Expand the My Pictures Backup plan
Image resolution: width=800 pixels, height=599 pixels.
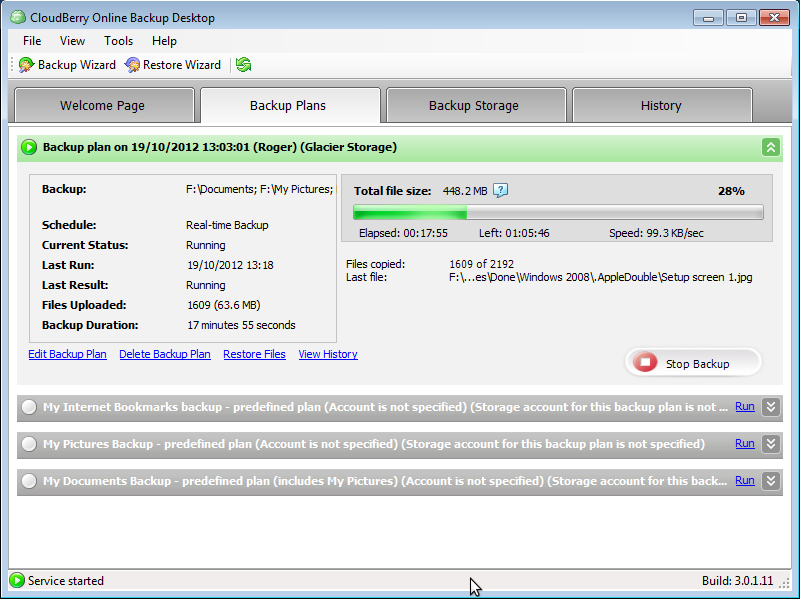pos(771,444)
